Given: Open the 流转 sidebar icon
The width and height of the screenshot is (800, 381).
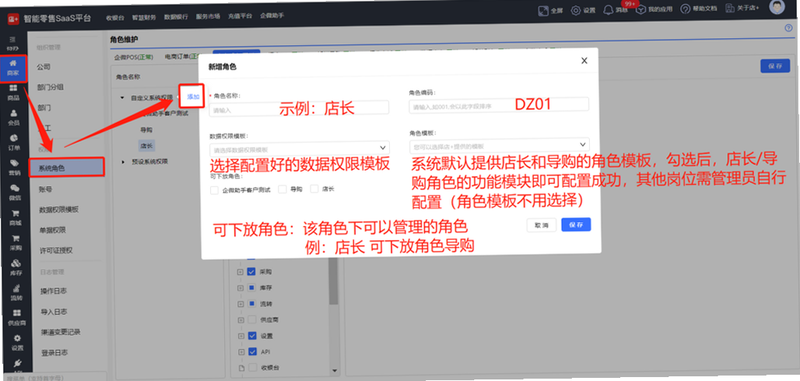Looking at the screenshot, I should pos(16,288).
